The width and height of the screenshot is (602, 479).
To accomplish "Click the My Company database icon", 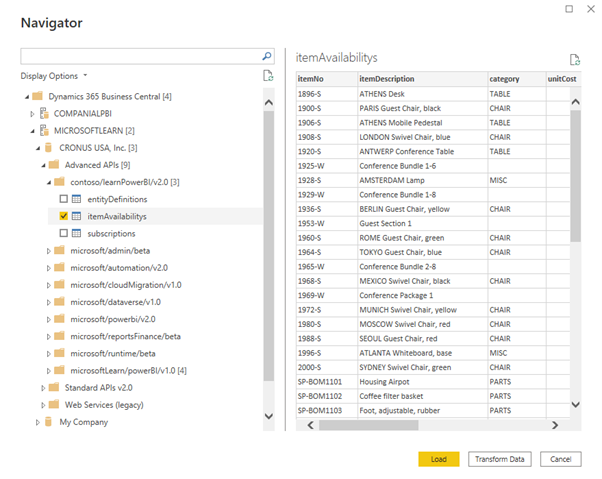I will [x=48, y=421].
